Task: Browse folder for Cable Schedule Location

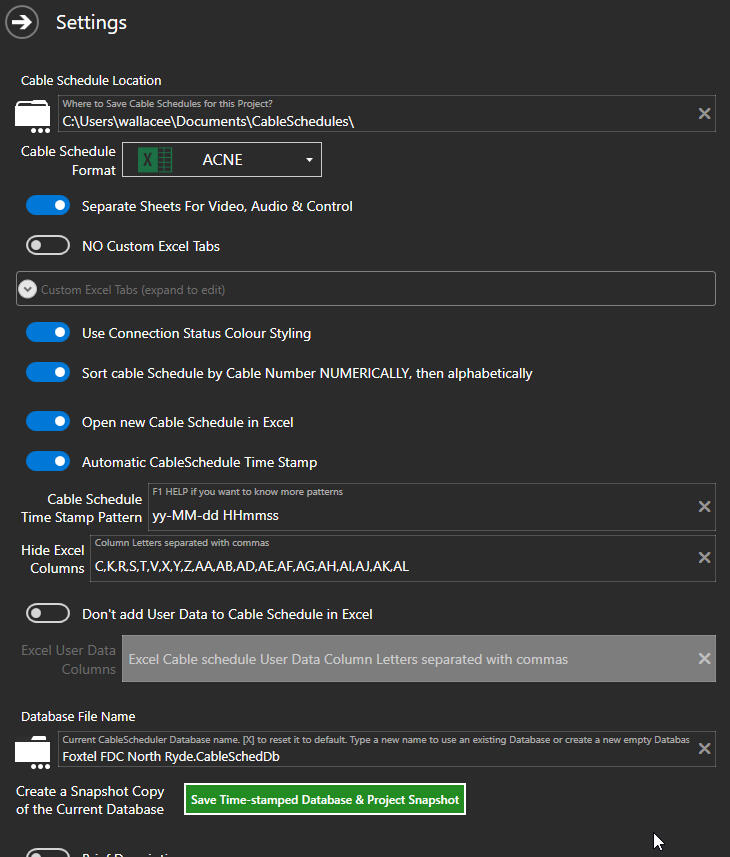Action: 32,115
